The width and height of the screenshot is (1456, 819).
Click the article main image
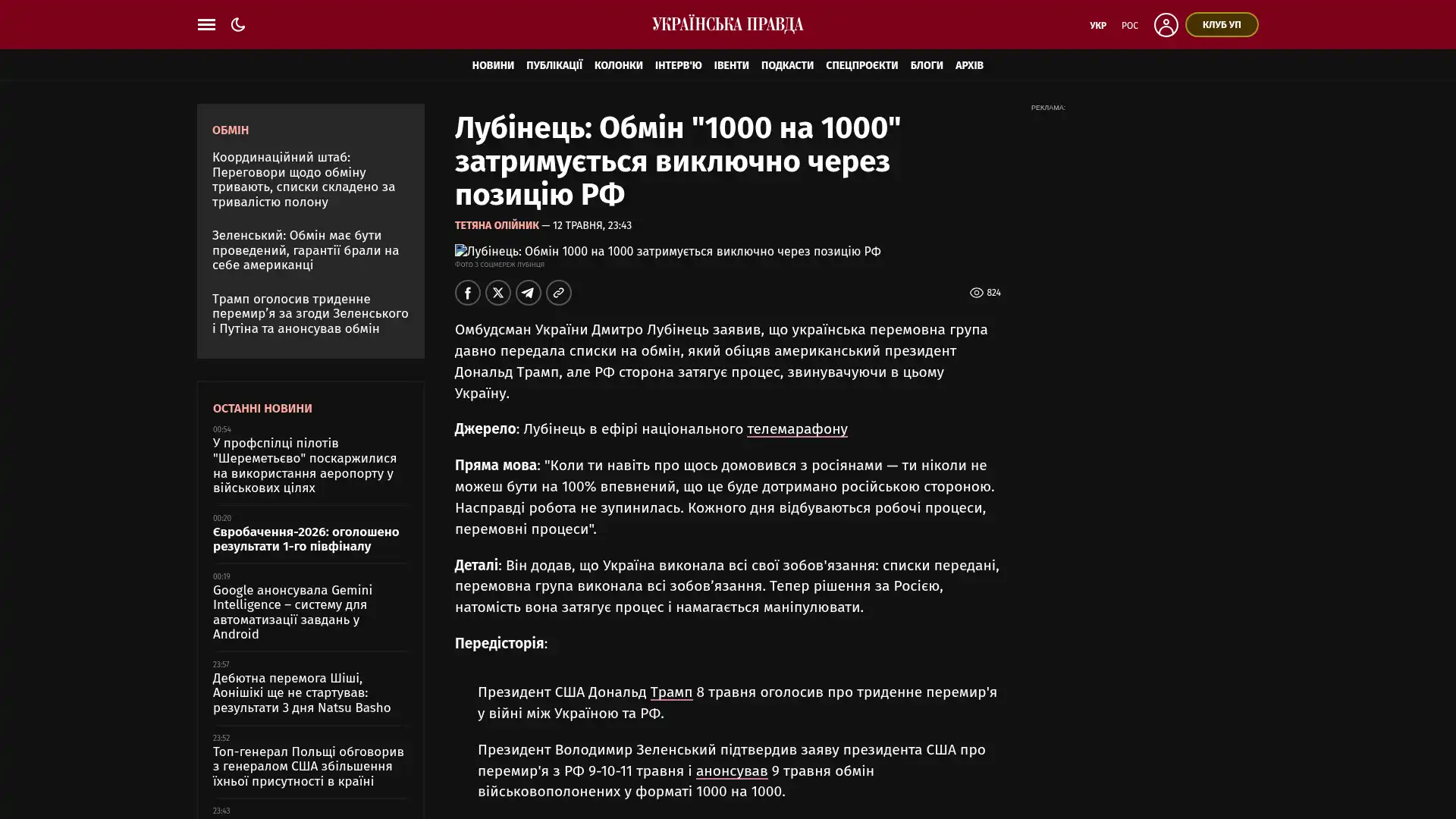(667, 251)
